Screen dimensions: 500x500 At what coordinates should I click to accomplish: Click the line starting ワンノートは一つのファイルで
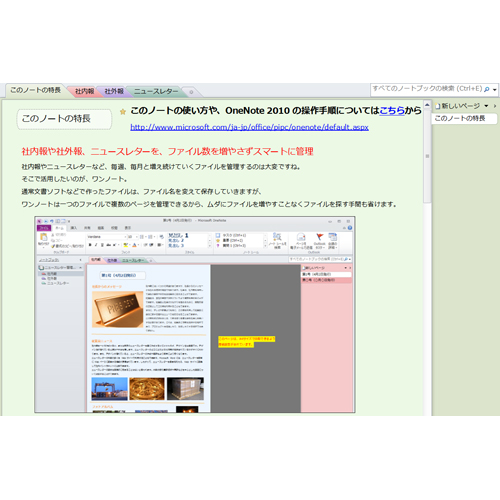[209, 204]
